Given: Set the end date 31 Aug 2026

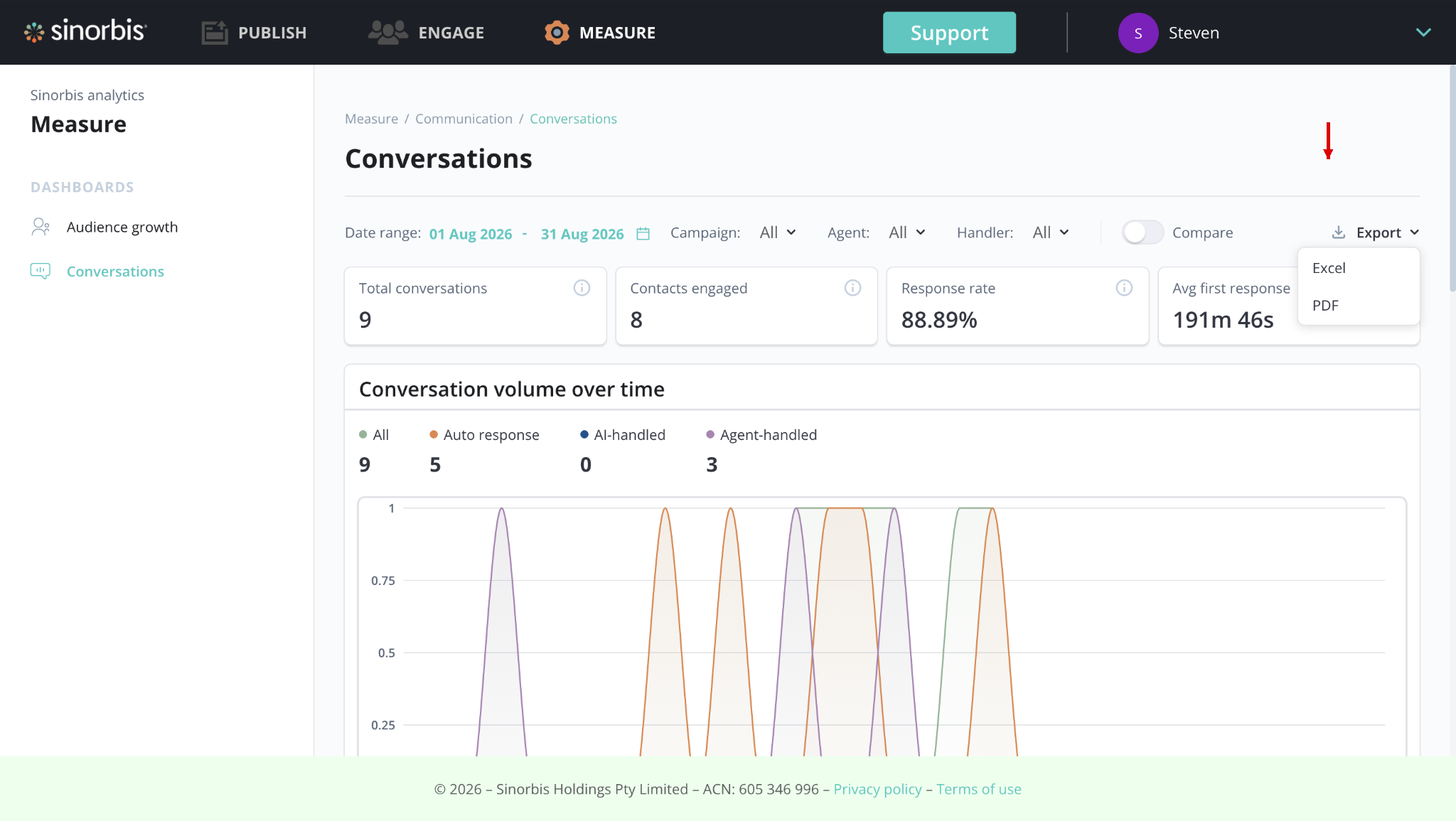Looking at the screenshot, I should click(x=582, y=234).
